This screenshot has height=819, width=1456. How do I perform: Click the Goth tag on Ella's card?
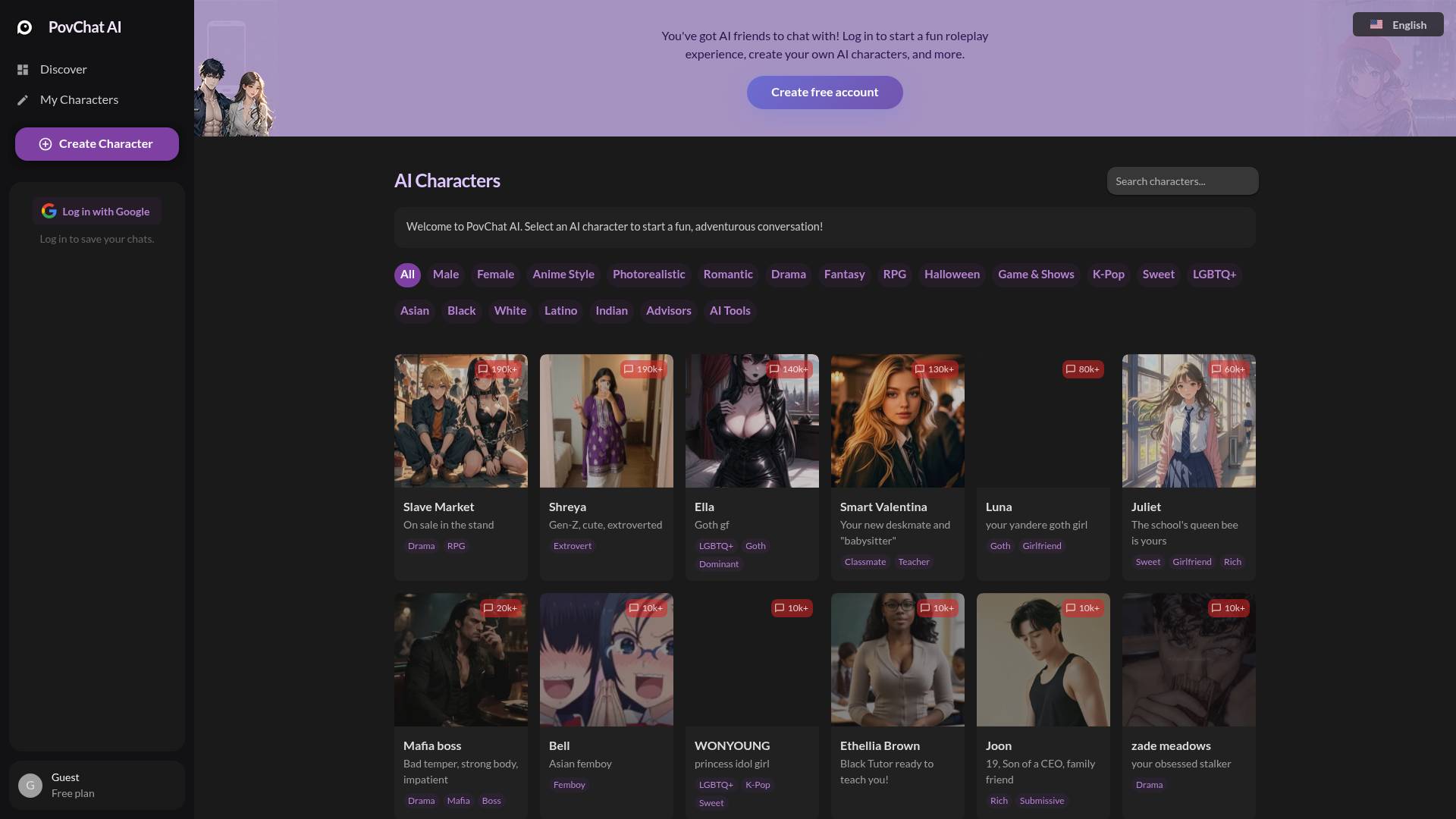755,546
